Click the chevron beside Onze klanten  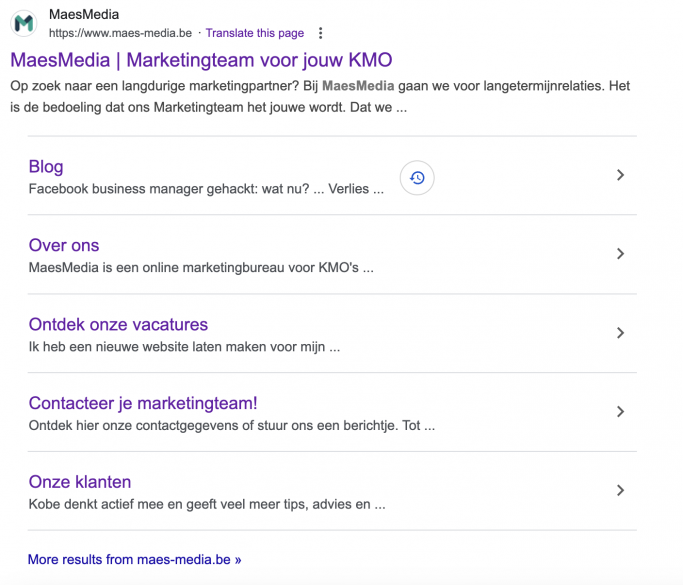click(620, 490)
